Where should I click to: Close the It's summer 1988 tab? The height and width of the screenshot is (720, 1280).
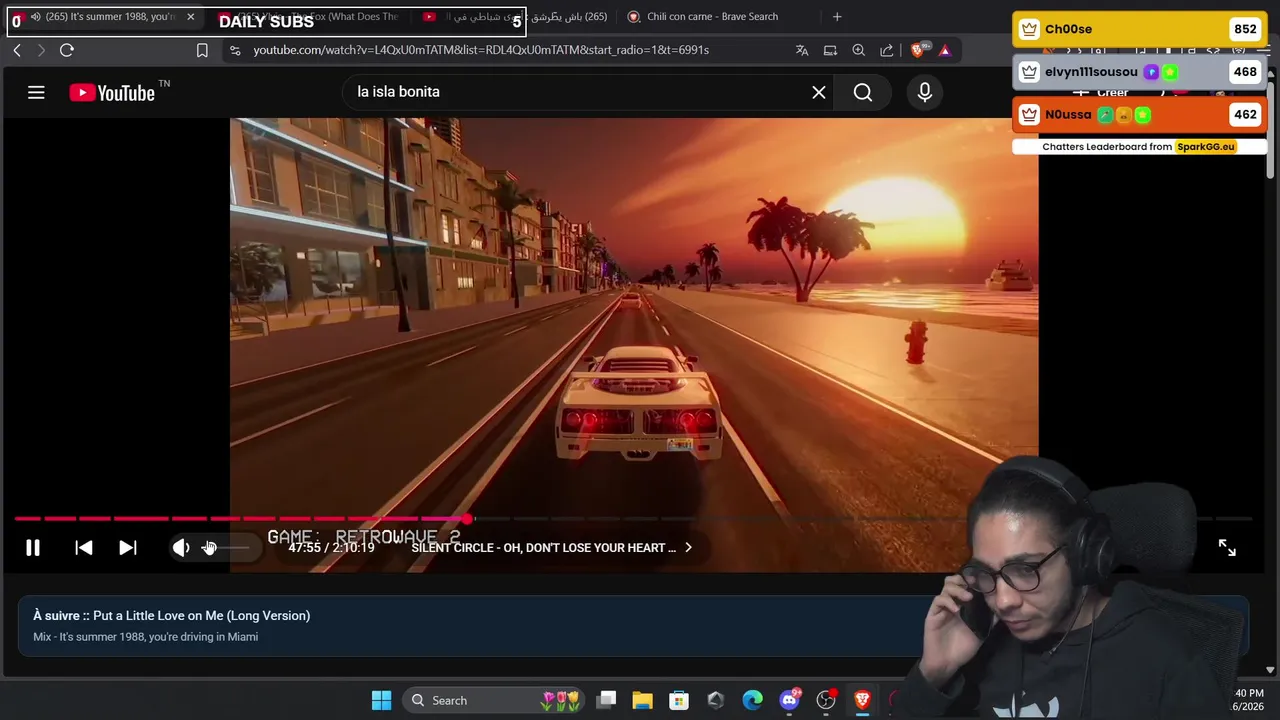(x=191, y=17)
